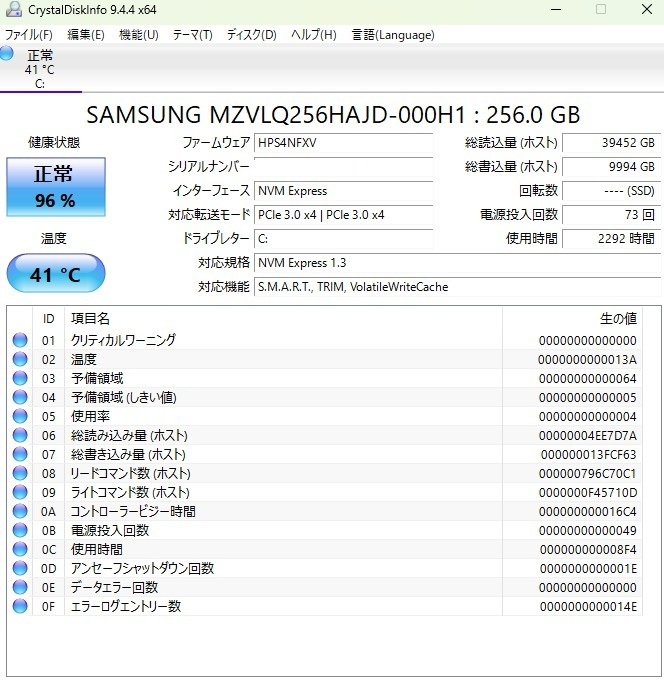
Task: Open the ディスク(D) menu
Action: tap(251, 35)
